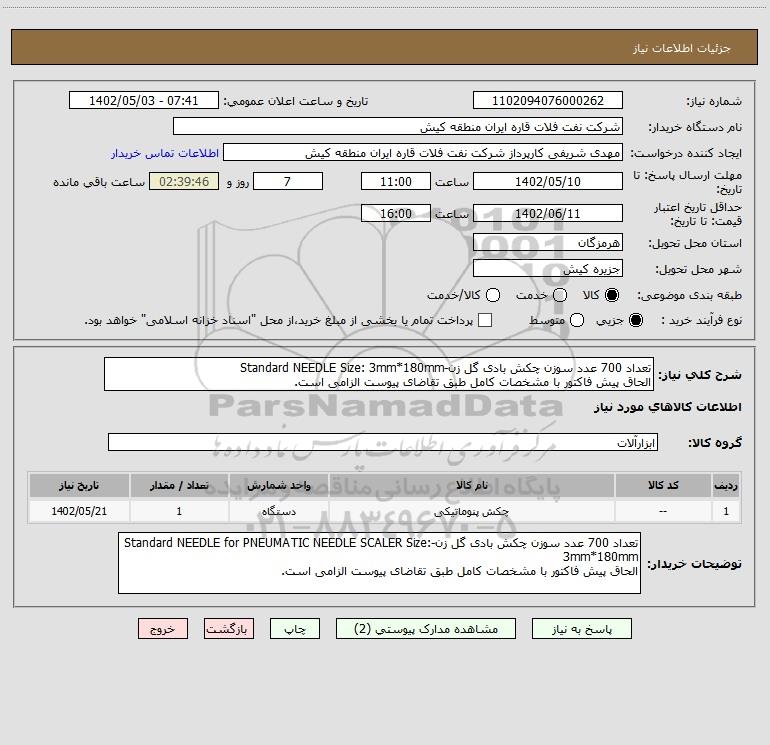Click the خروج exit button
The height and width of the screenshot is (745, 770).
163,629
